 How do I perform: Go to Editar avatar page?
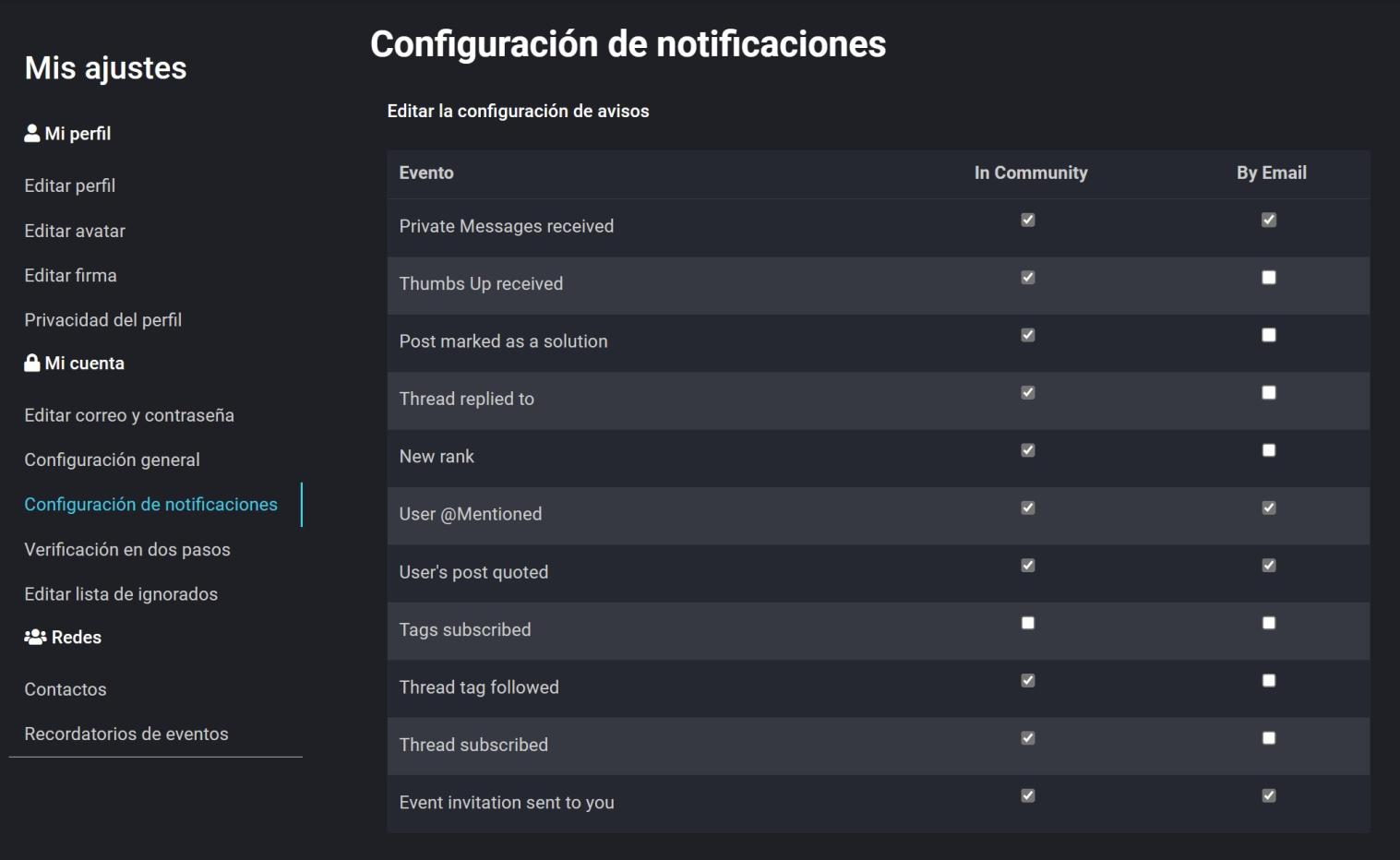tap(75, 231)
